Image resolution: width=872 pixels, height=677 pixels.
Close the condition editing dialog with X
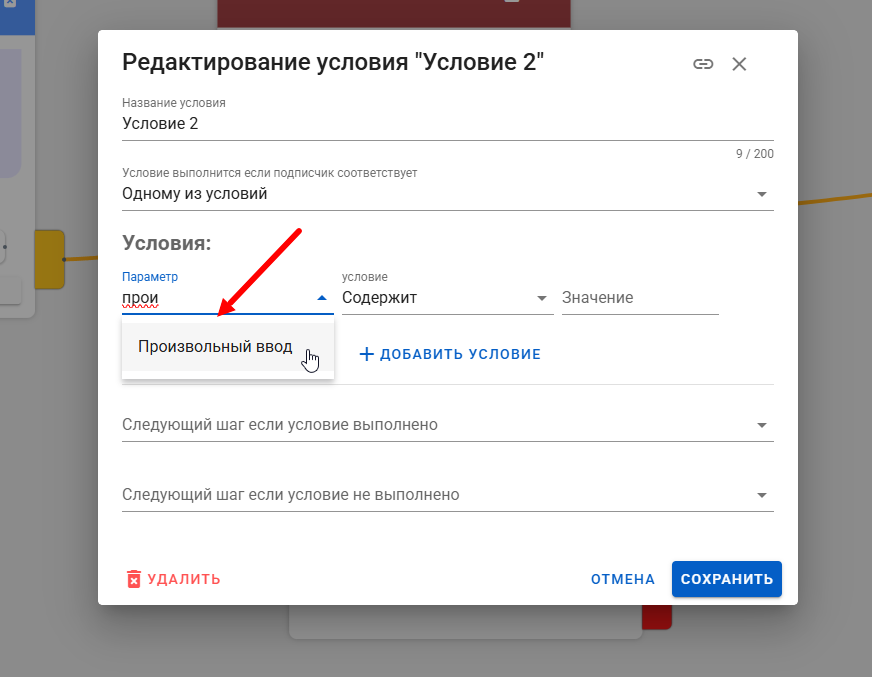click(x=739, y=64)
